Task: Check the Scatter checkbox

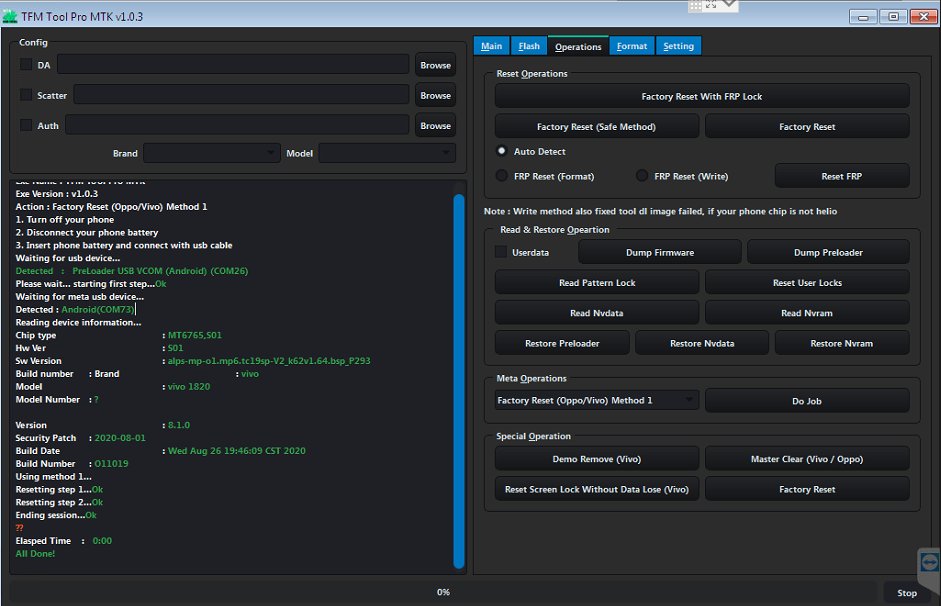Action: (x=25, y=95)
